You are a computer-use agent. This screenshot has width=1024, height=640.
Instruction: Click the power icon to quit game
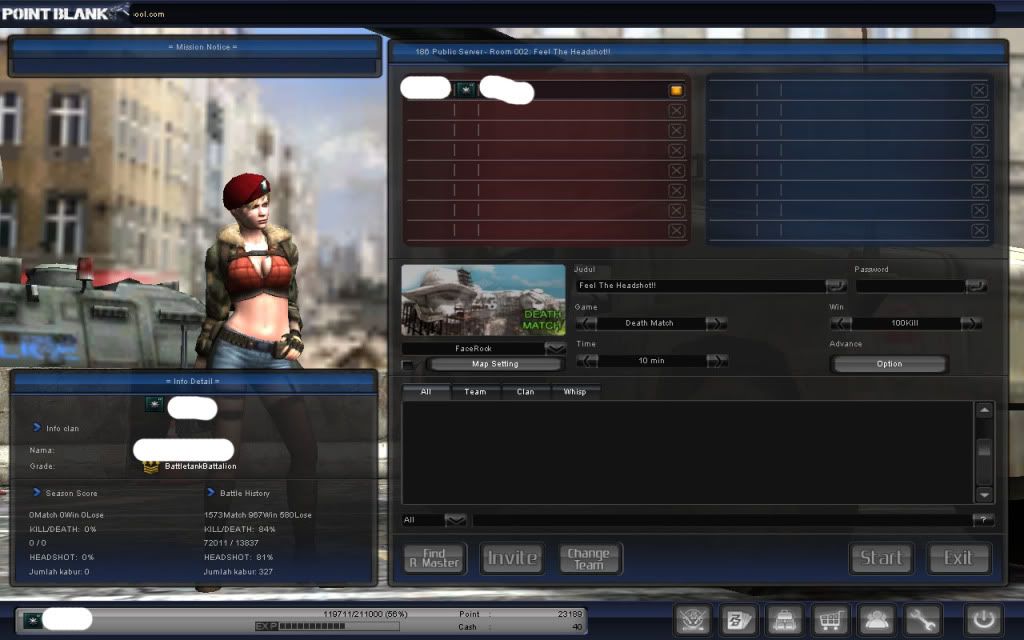point(984,619)
